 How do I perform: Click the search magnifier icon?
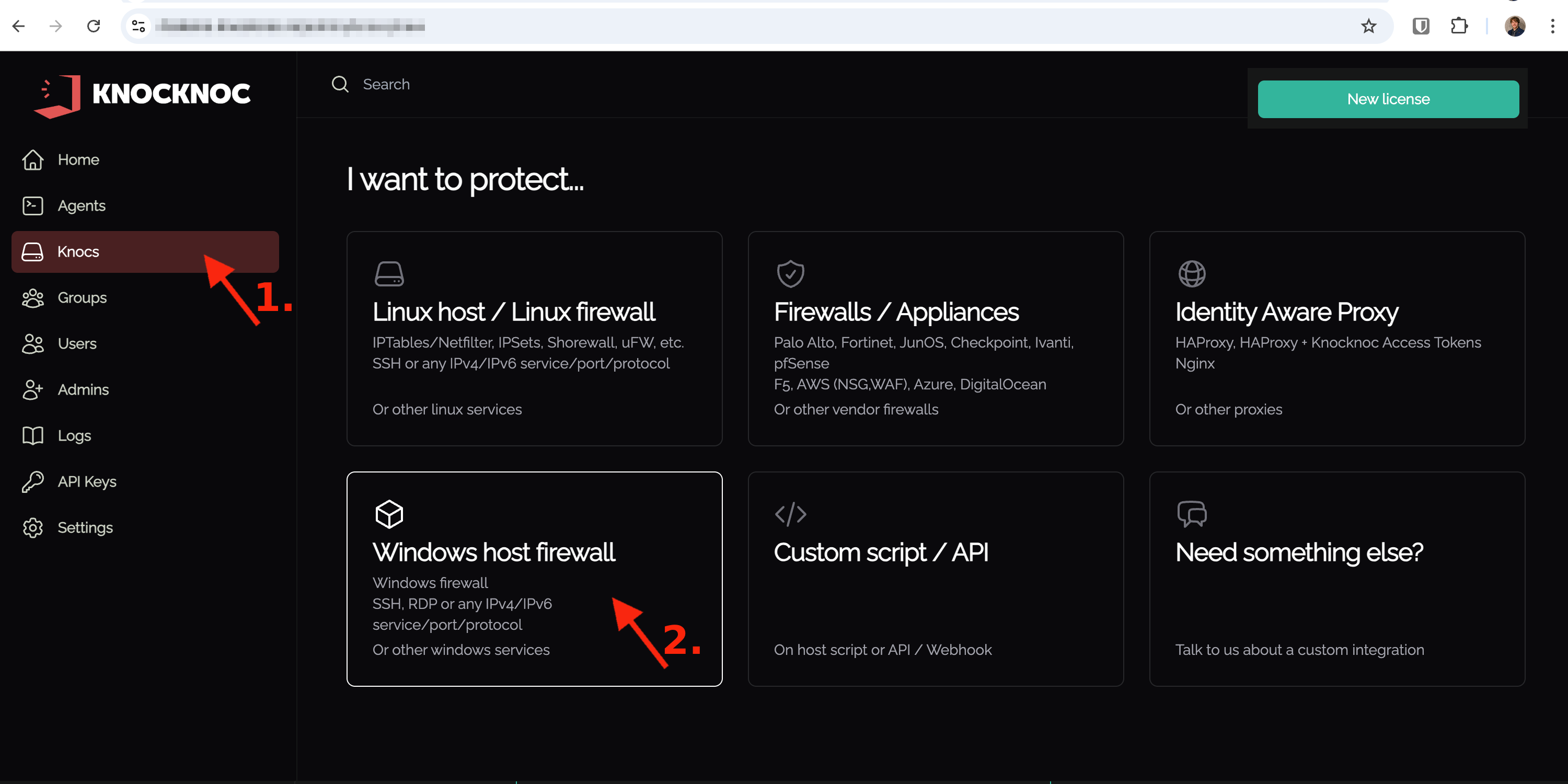340,84
